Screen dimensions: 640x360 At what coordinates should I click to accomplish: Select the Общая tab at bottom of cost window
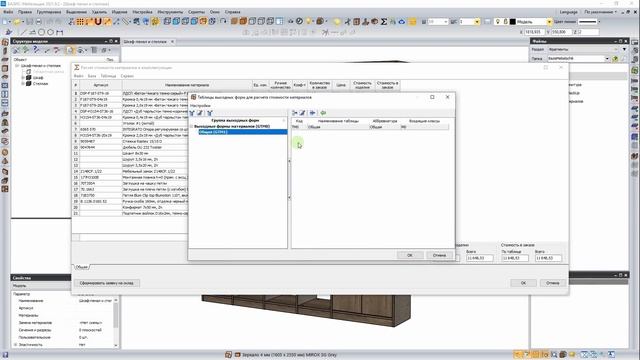(82, 267)
